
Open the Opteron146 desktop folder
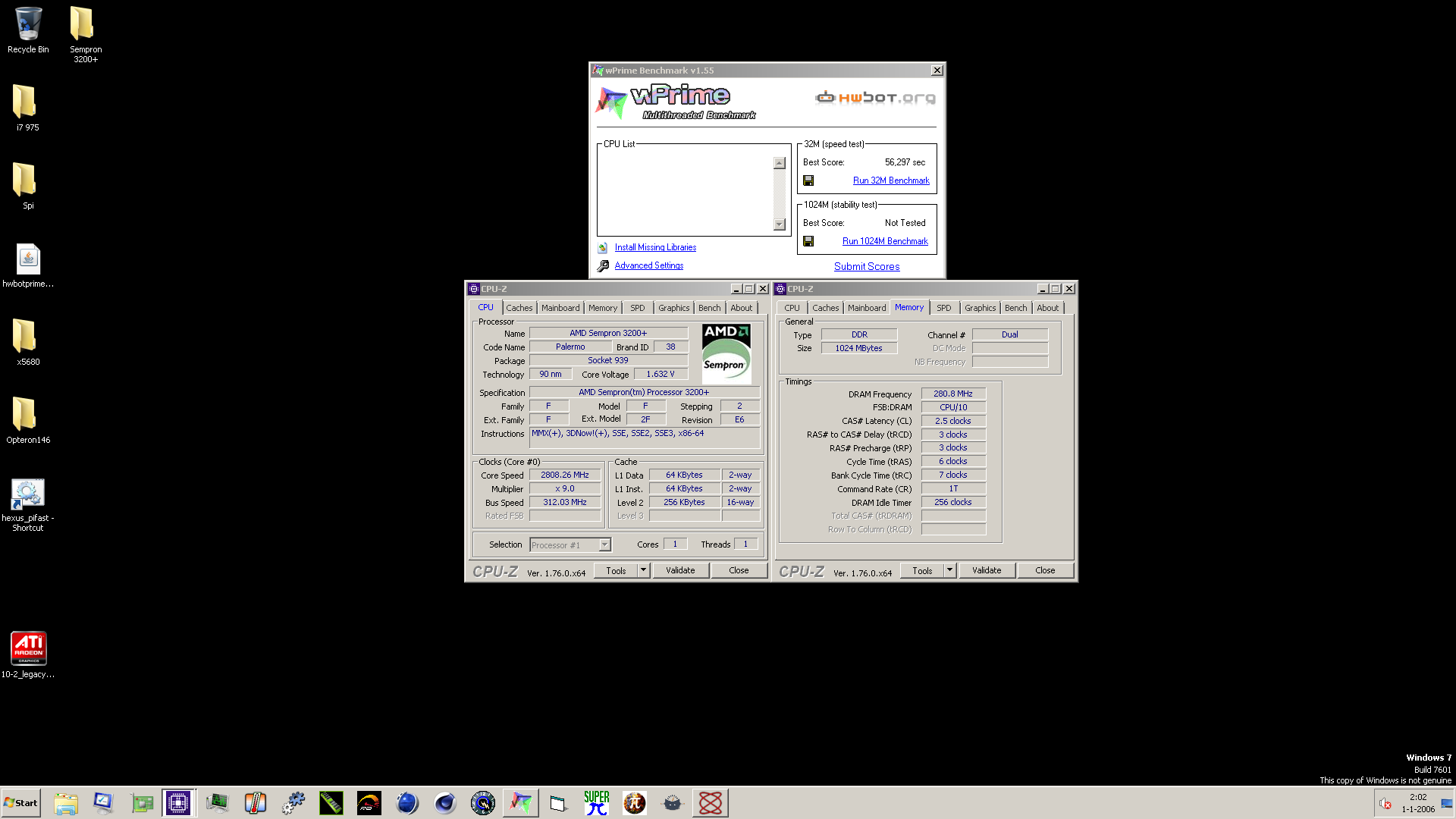click(x=28, y=420)
